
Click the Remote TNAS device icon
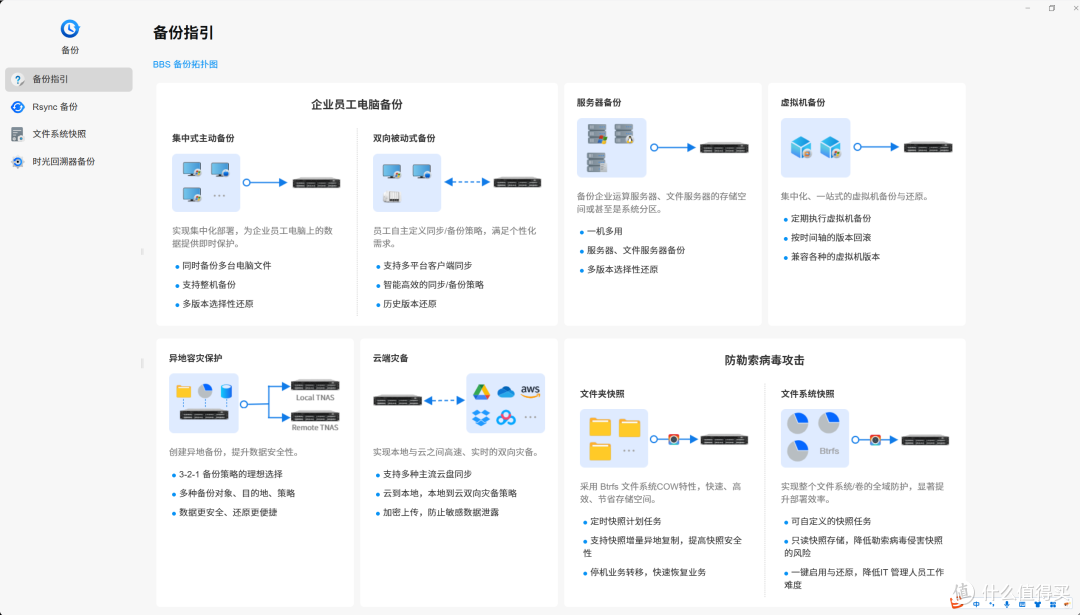315,416
